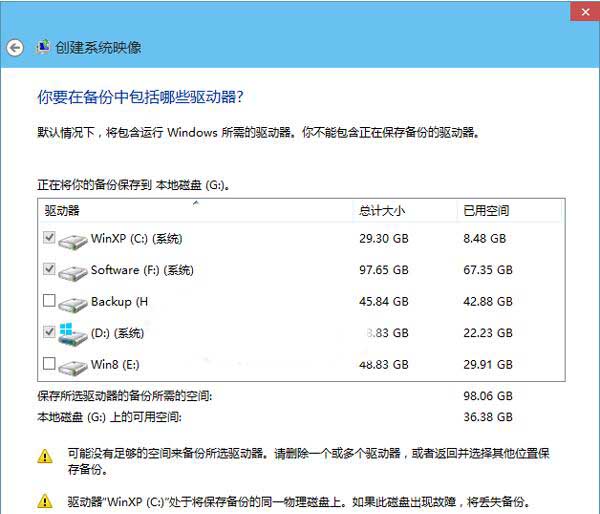
Task: Select the (D:) (系统) row label
Action: 117,333
